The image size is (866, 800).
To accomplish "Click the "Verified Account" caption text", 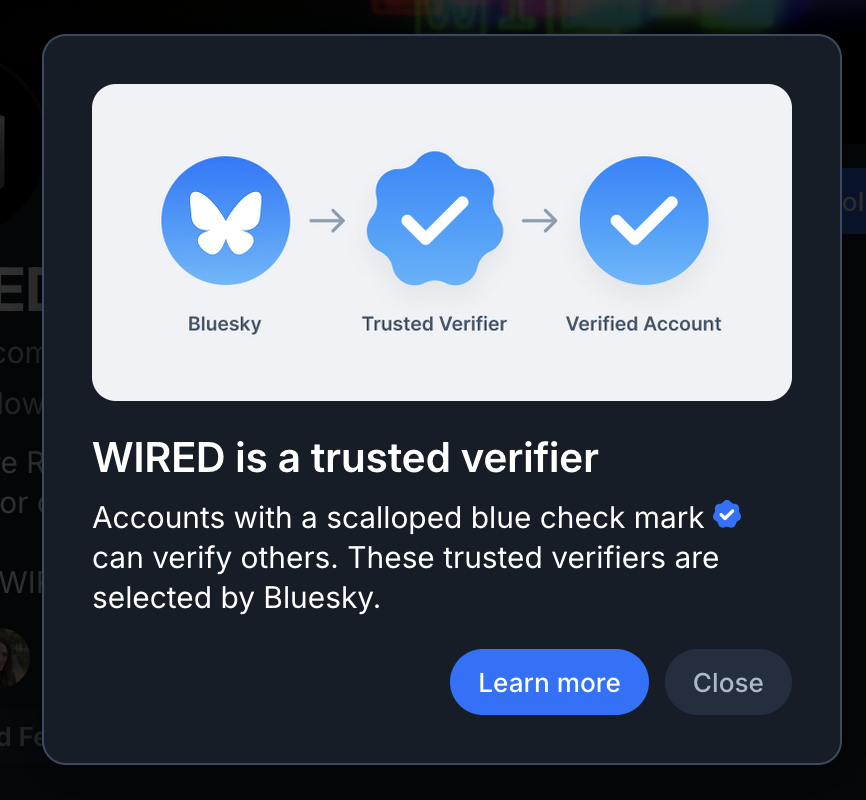I will 643,324.
